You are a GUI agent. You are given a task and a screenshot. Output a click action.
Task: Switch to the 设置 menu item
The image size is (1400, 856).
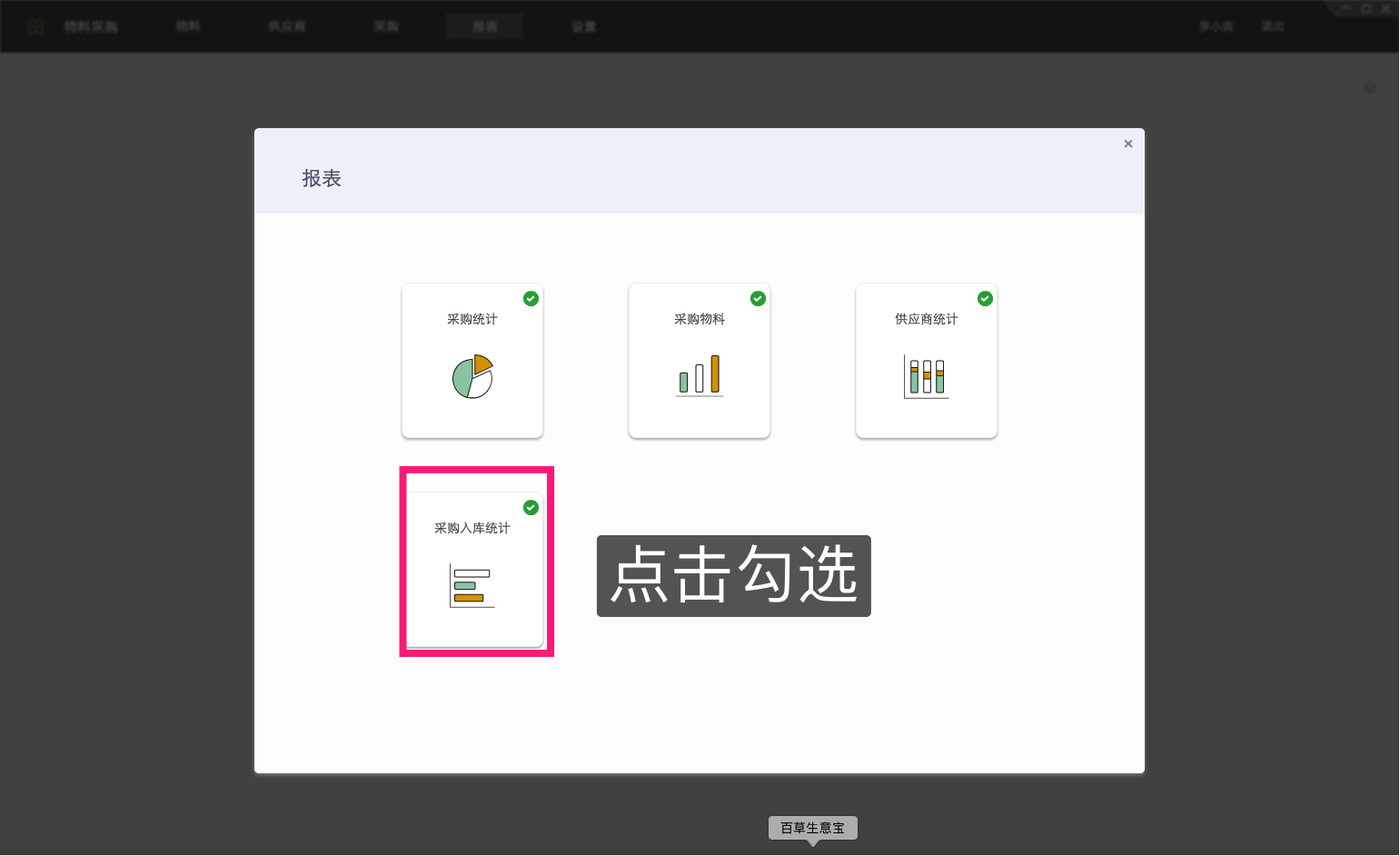[583, 25]
